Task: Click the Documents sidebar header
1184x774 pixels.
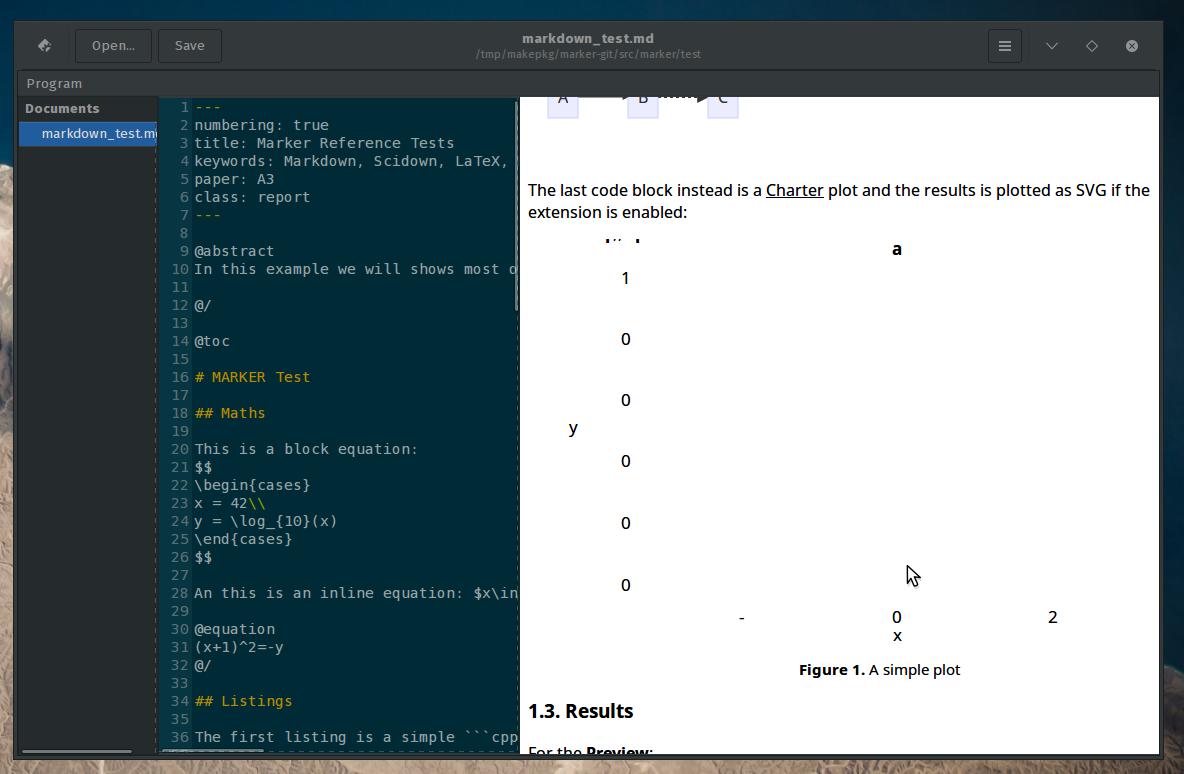Action: tap(62, 109)
